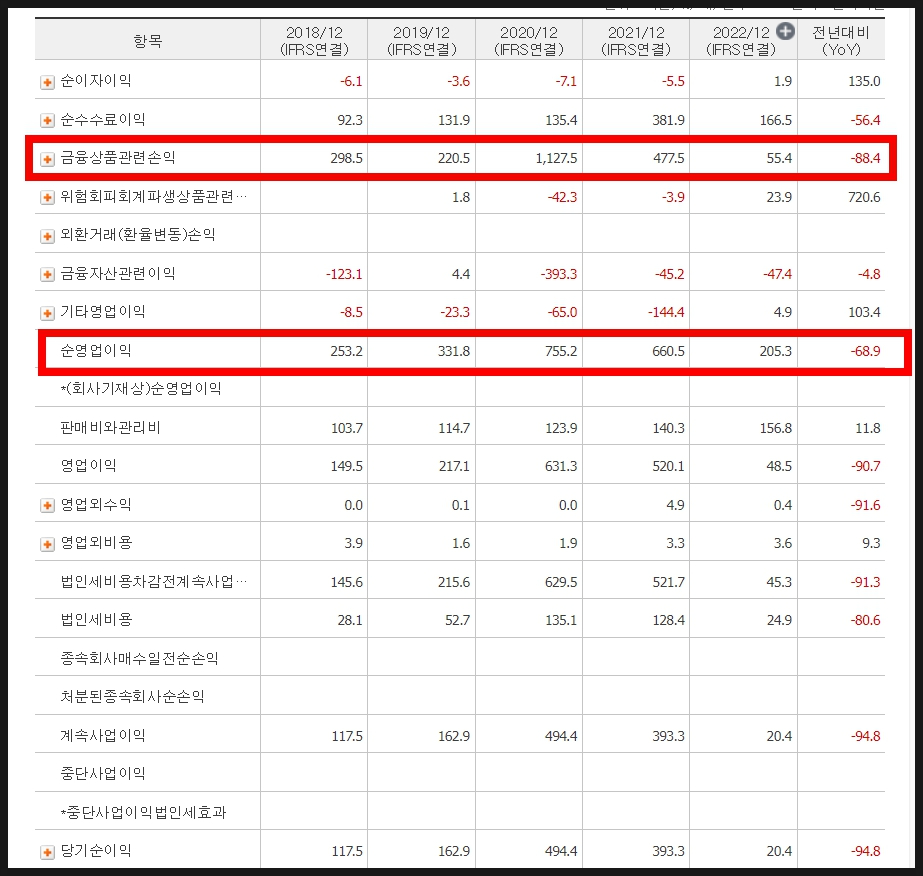Screen dimensions: 923x876
Task: Click the plus icon beside 금융자산관련이익
Action: (x=47, y=275)
